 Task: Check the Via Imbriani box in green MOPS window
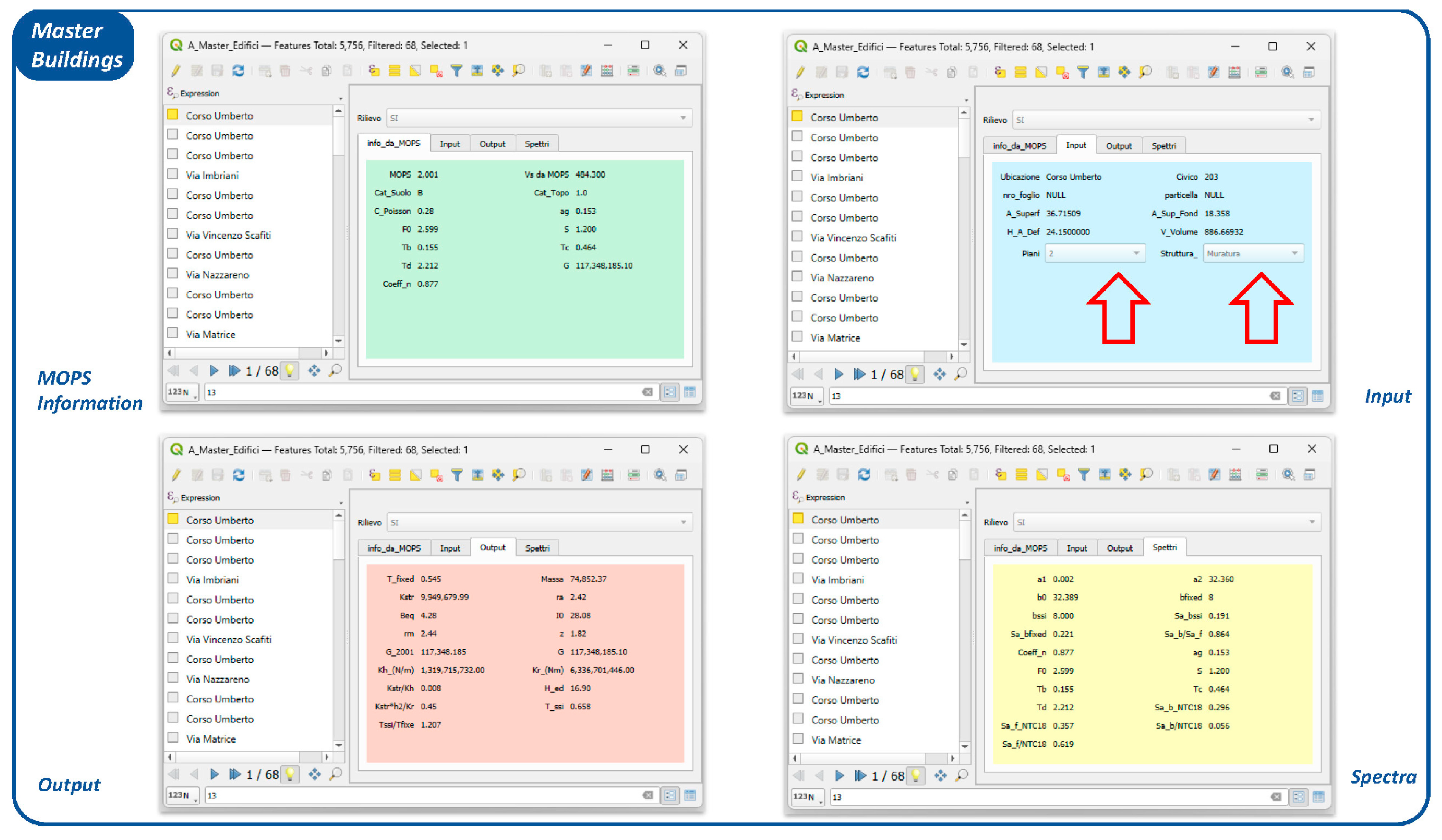(x=173, y=175)
